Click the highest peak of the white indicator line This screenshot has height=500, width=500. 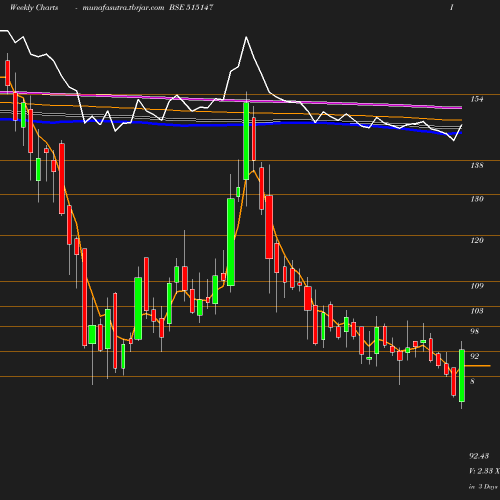pyautogui.click(x=246, y=37)
